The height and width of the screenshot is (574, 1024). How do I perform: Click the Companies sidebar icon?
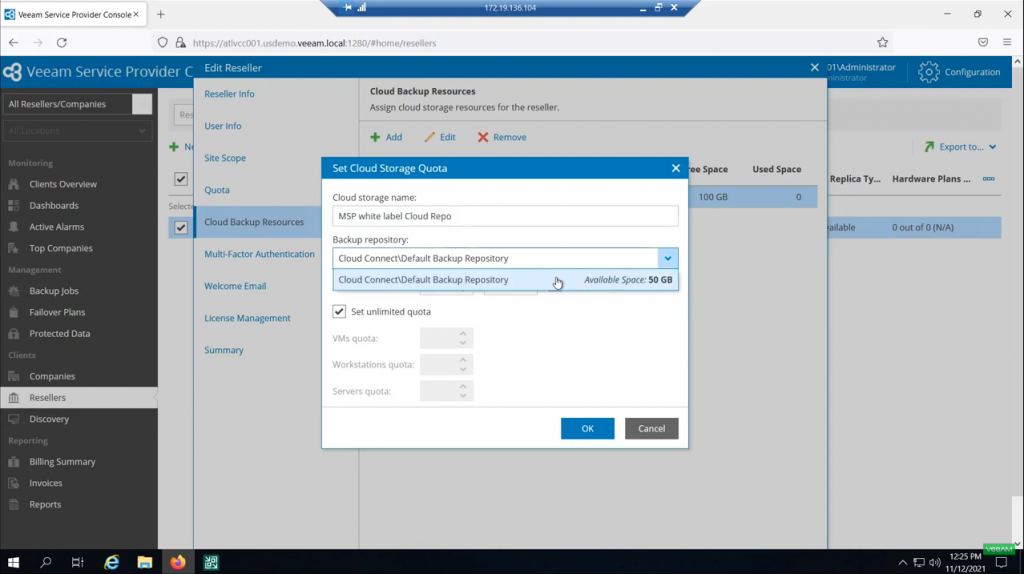pos(14,376)
